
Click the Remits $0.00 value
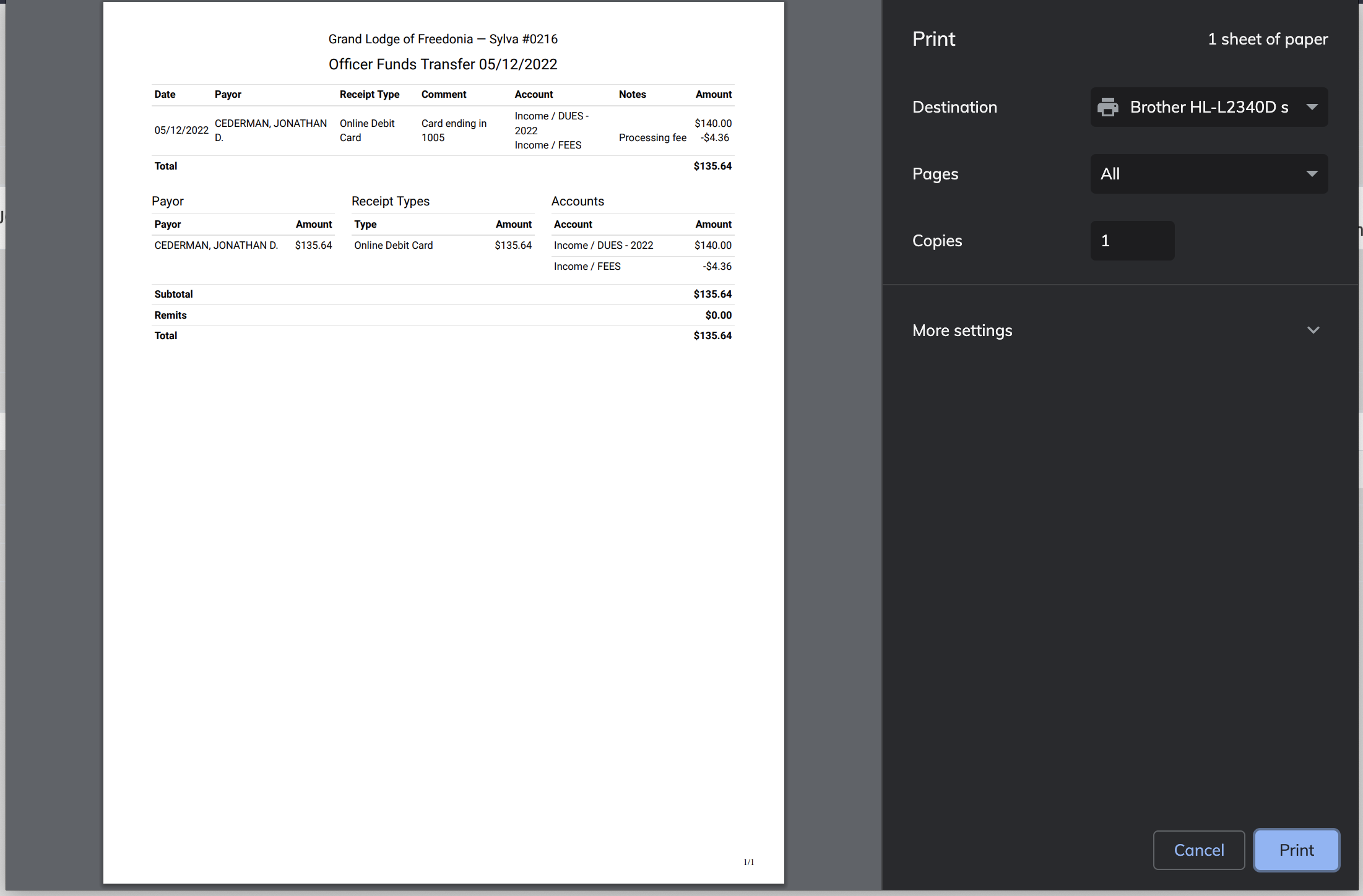[x=719, y=315]
